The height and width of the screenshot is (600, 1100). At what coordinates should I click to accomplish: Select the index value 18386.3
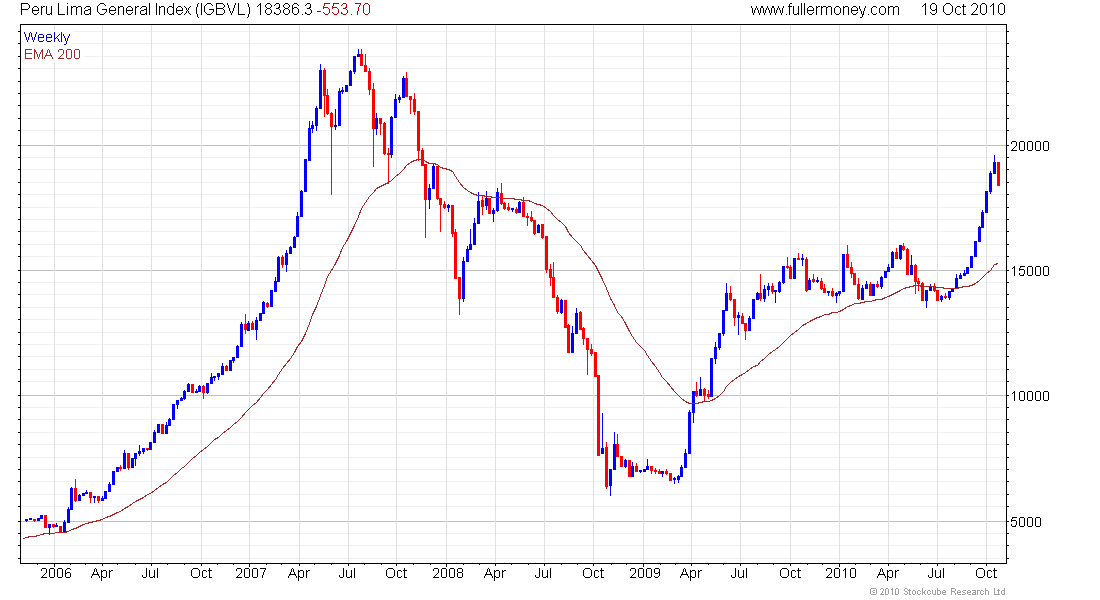(x=284, y=10)
